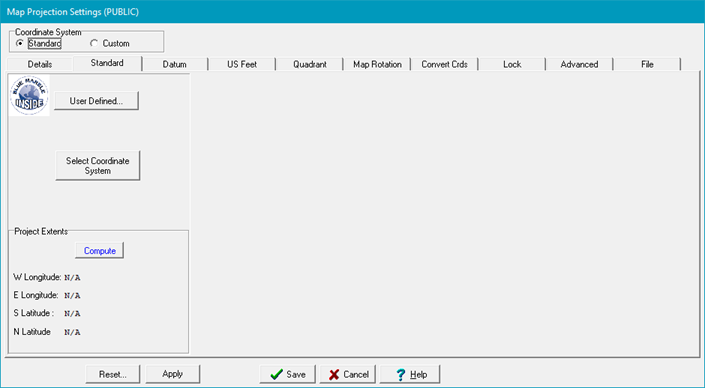The image size is (705, 388).
Task: Click the Reset... button
Action: 113,374
